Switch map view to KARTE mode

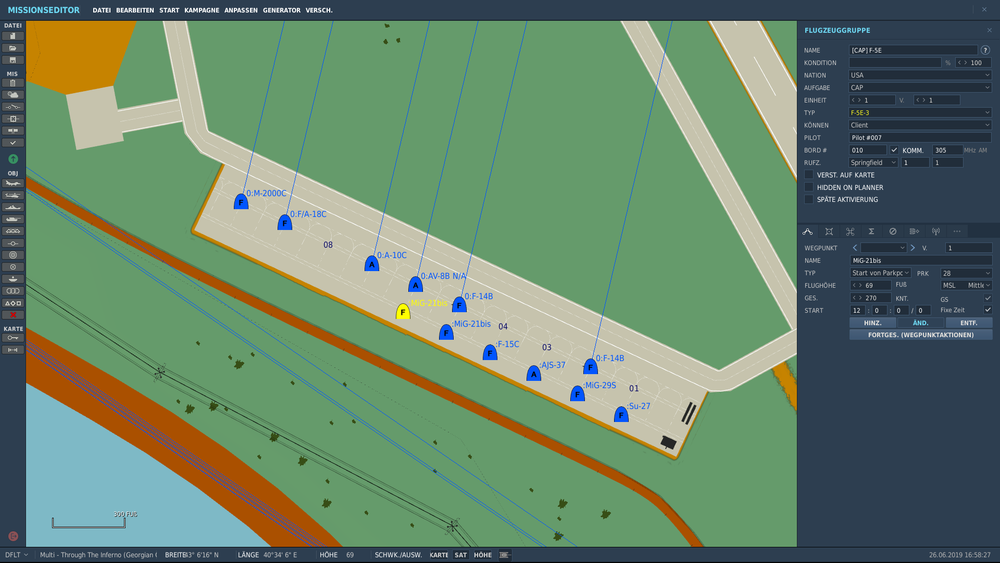(x=439, y=555)
